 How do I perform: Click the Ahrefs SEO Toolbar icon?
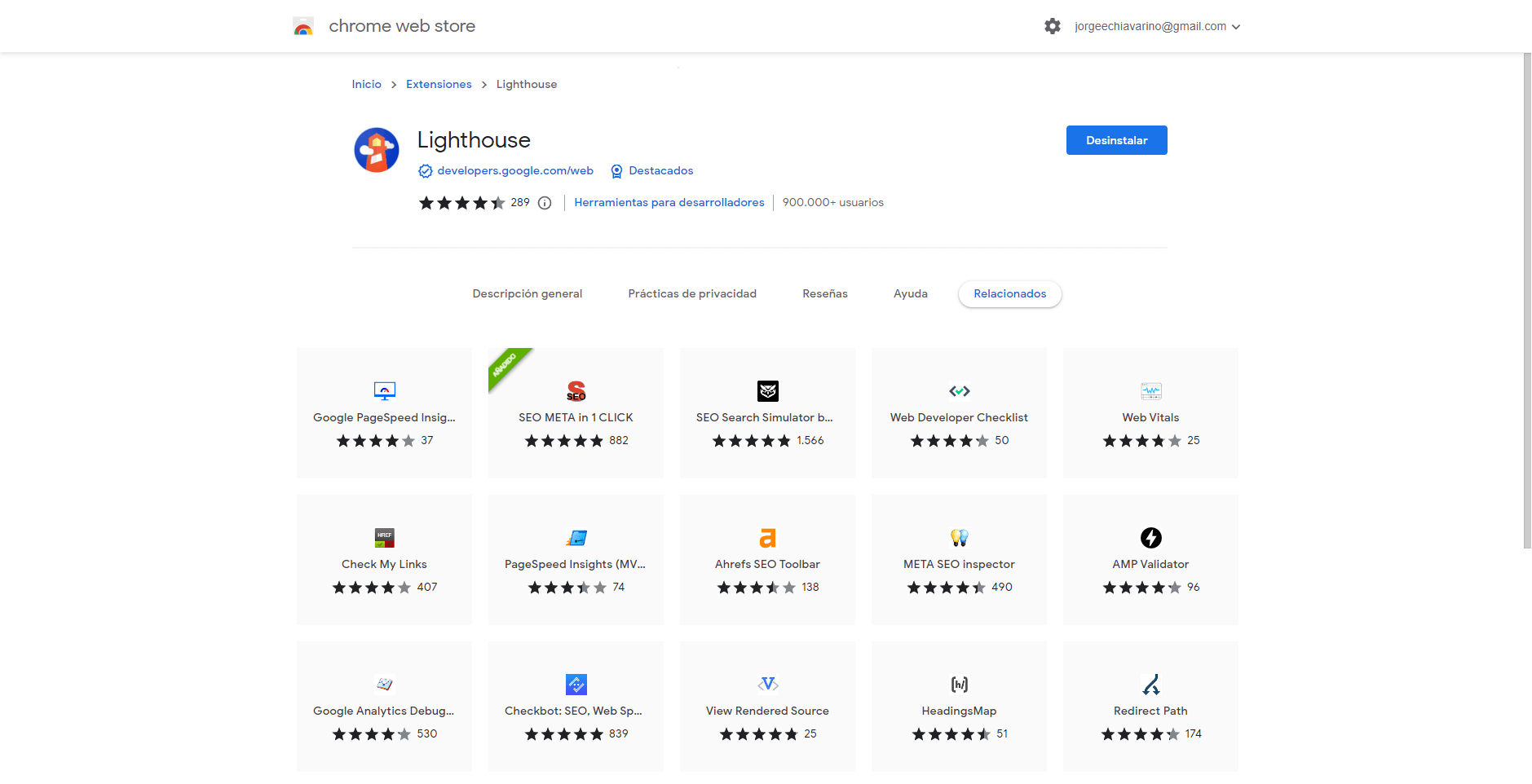coord(768,538)
